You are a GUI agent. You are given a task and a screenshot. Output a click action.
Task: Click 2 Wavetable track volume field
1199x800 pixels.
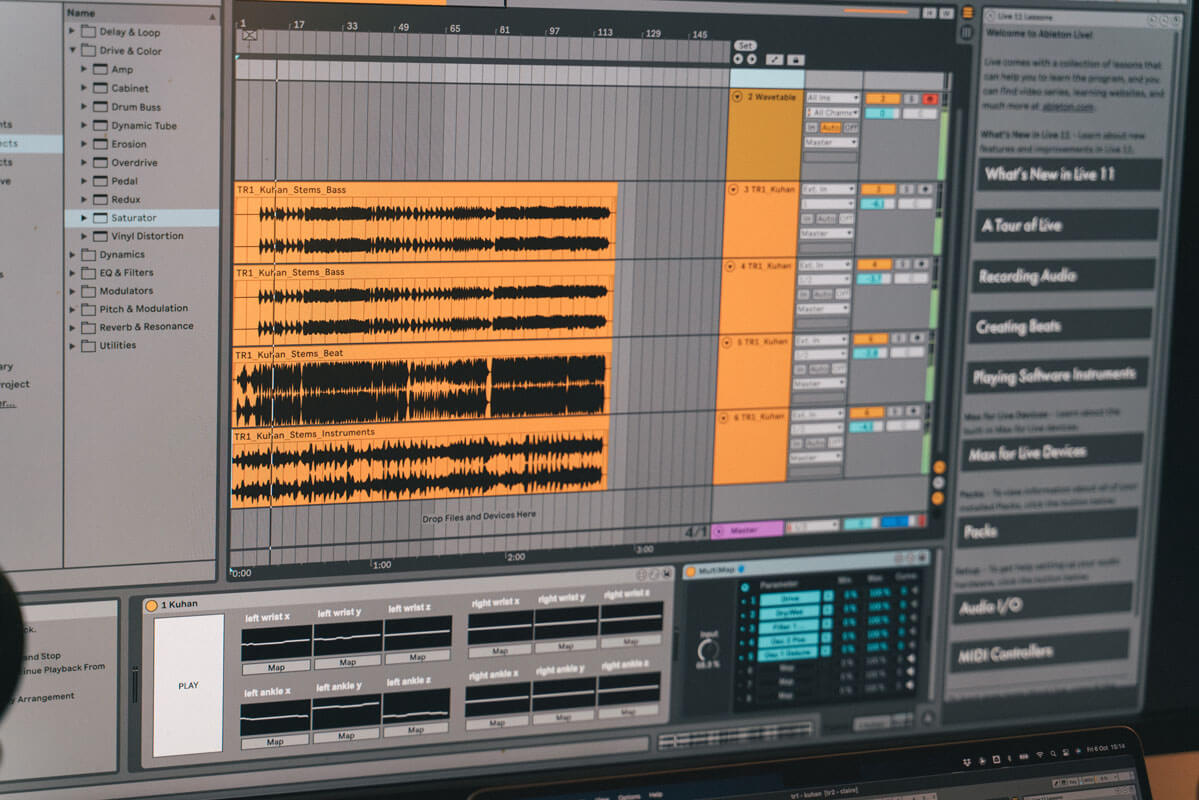[x=882, y=113]
